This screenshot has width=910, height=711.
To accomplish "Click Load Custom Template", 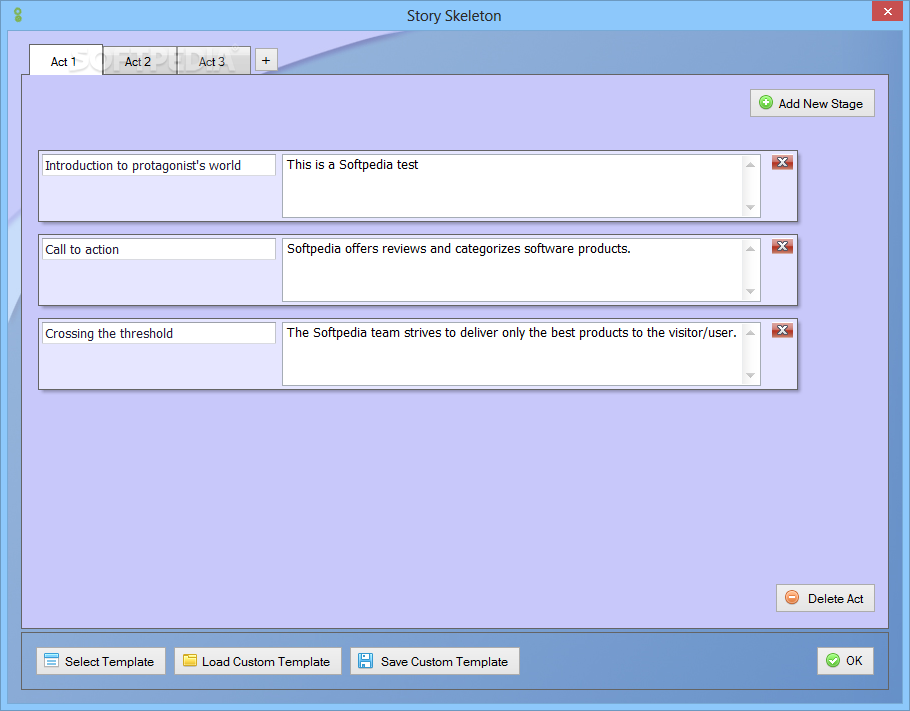I will [258, 662].
